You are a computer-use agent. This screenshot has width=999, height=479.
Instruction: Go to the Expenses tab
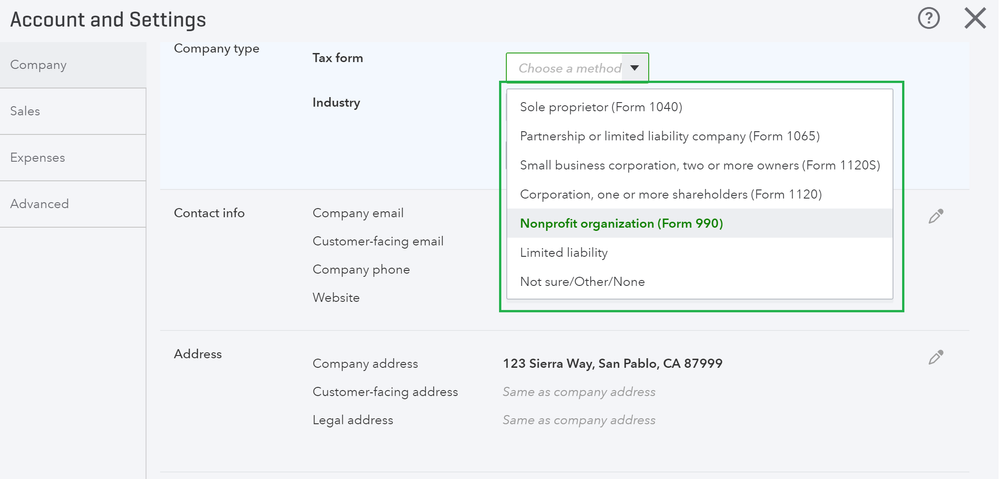click(x=37, y=157)
